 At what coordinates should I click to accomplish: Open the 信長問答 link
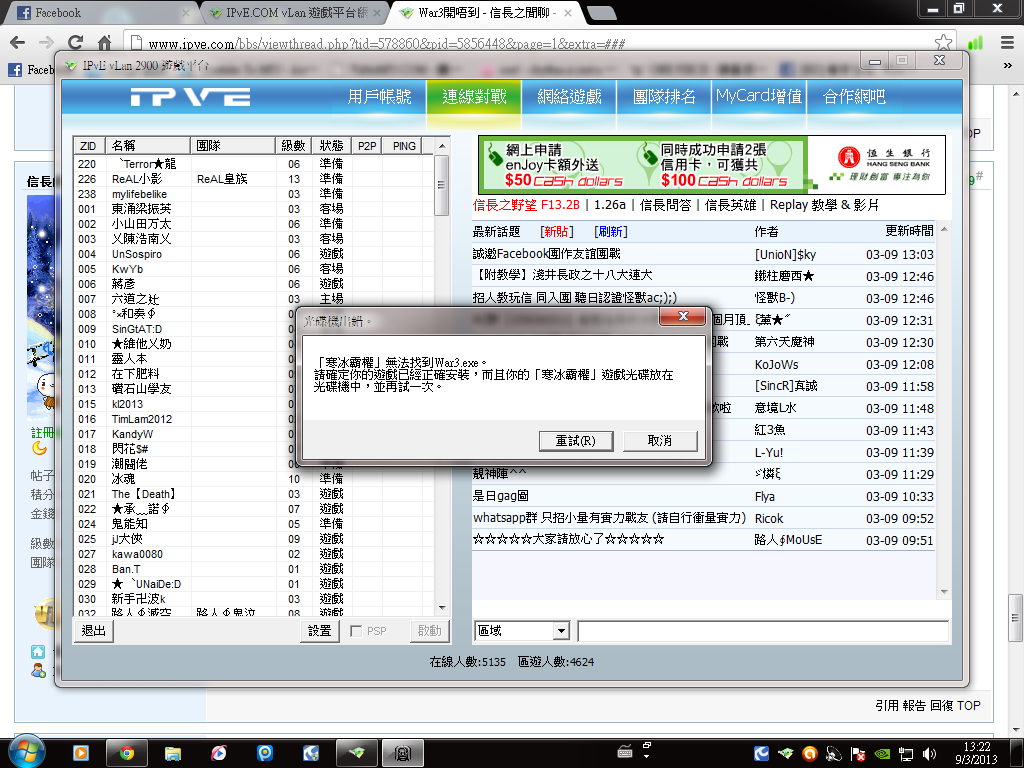point(667,205)
